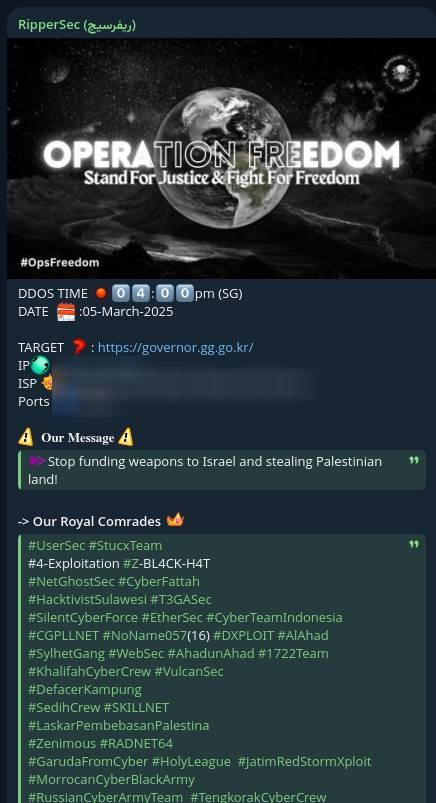This screenshot has width=436, height=803.
Task: Click the red question mark emoji beside TARGET
Action: (78, 347)
